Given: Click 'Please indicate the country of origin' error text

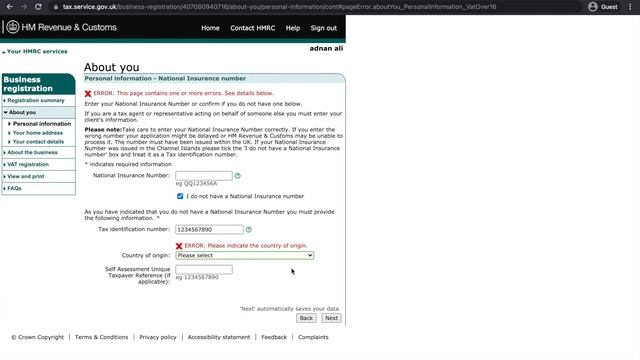Looking at the screenshot, I should 257,246.
